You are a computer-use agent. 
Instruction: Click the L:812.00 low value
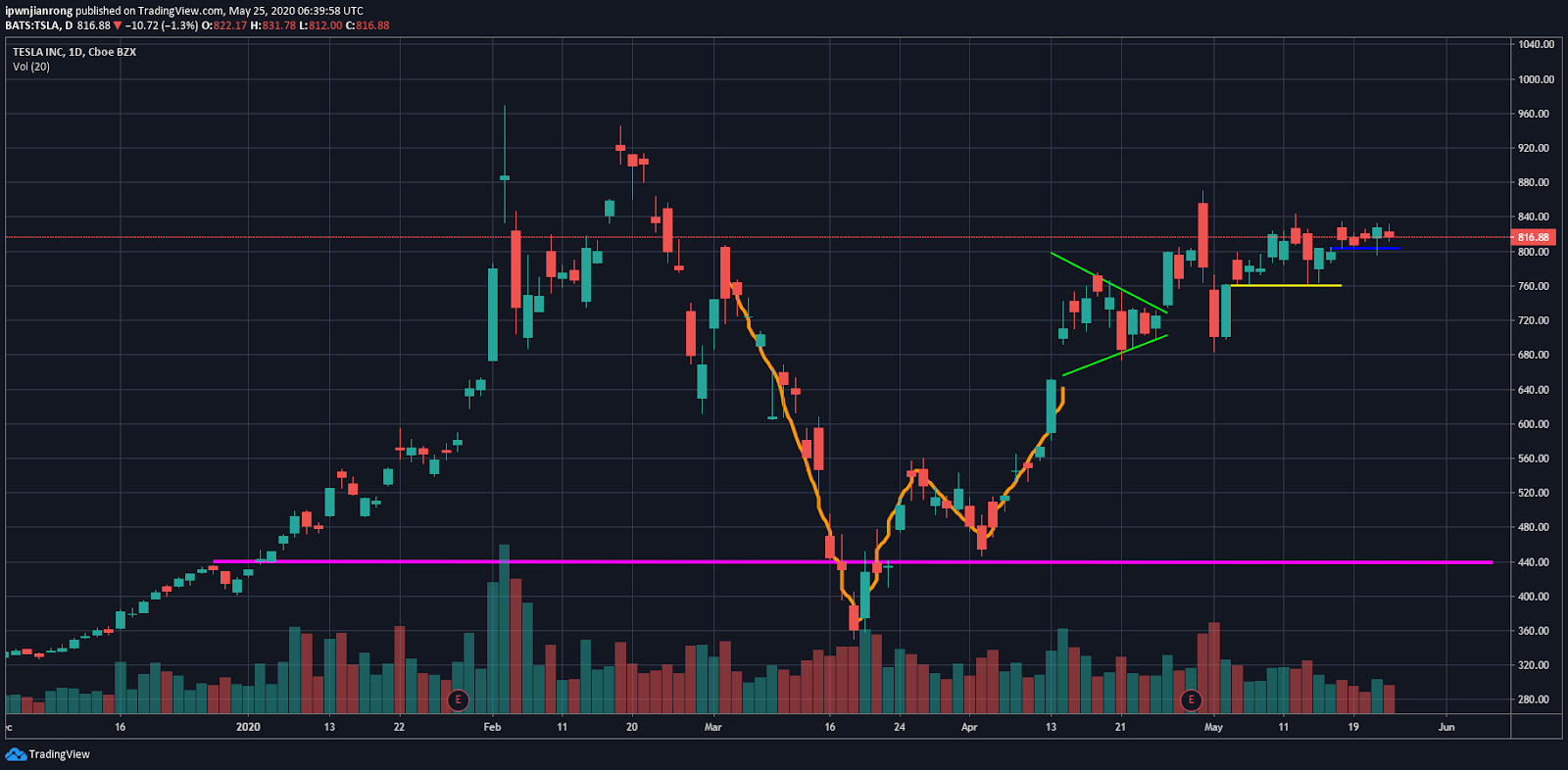click(x=321, y=25)
